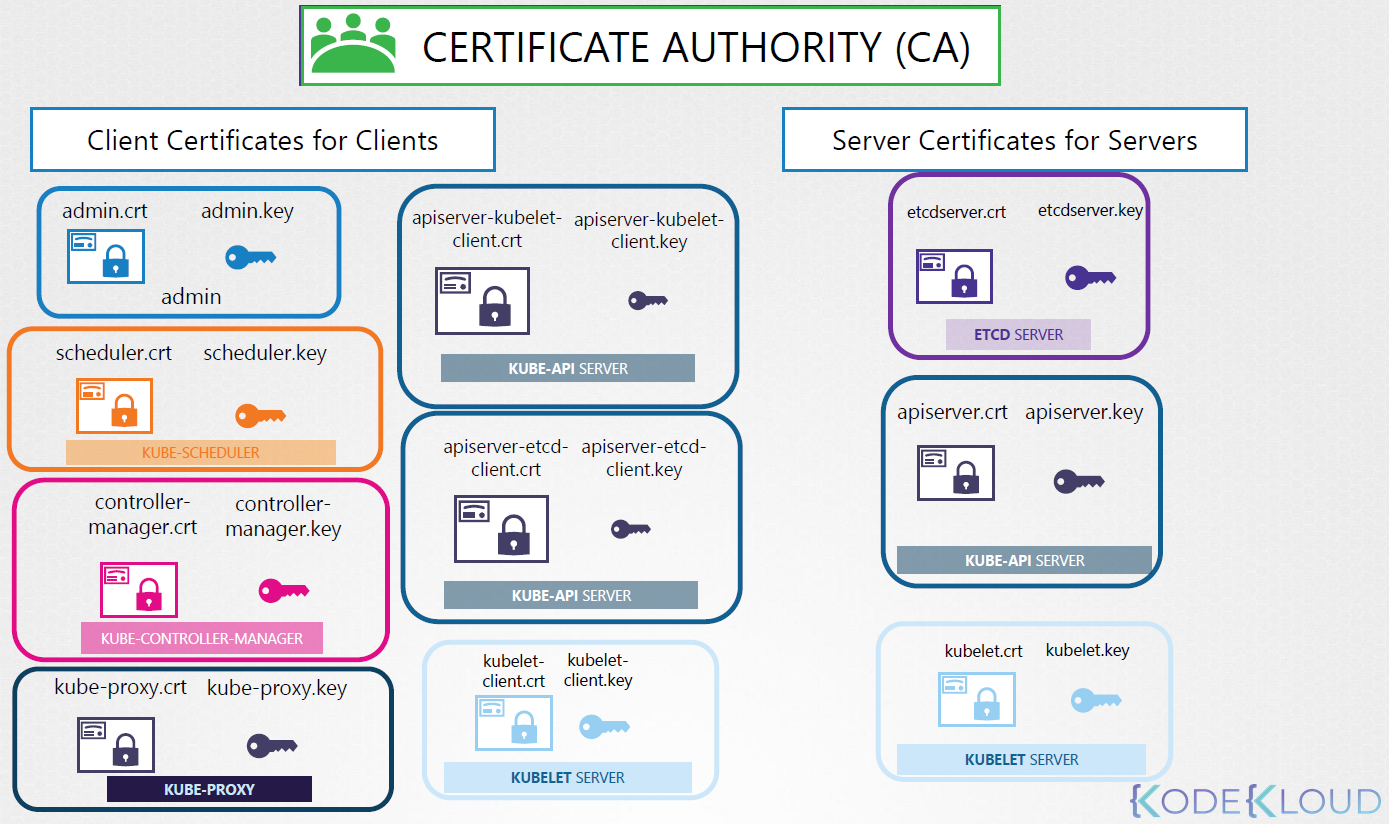Image resolution: width=1389 pixels, height=824 pixels.
Task: Select the apiserver-etcd-client.crt certificate icon
Action: tap(501, 529)
